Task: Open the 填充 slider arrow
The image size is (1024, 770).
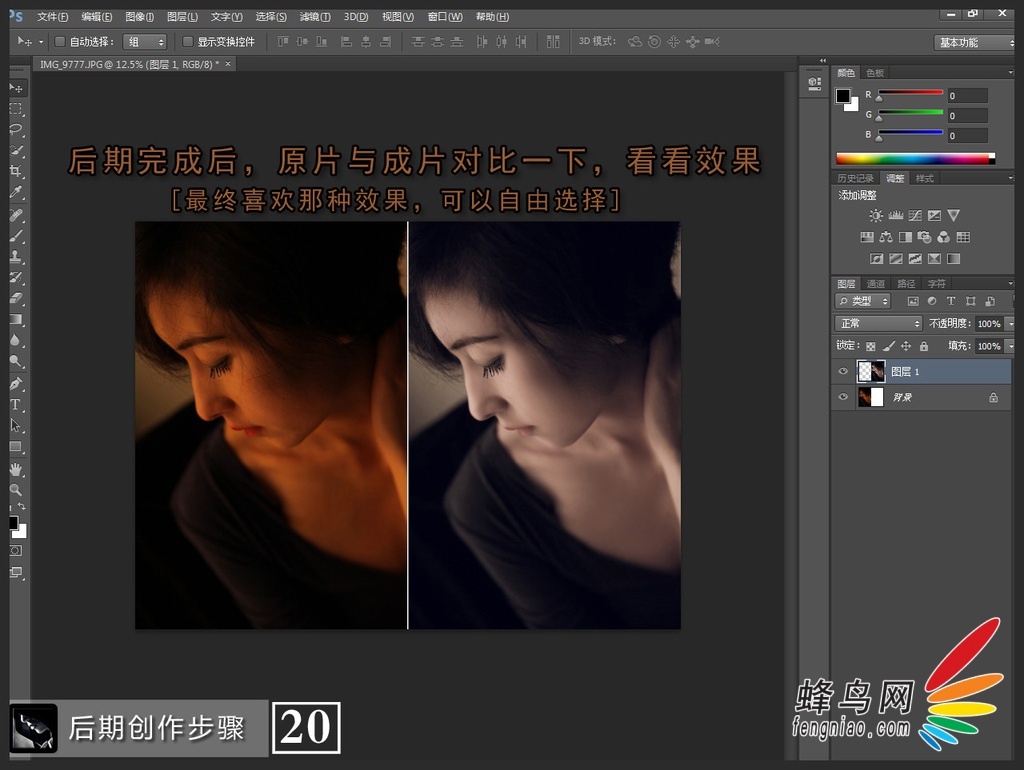Action: [1010, 346]
